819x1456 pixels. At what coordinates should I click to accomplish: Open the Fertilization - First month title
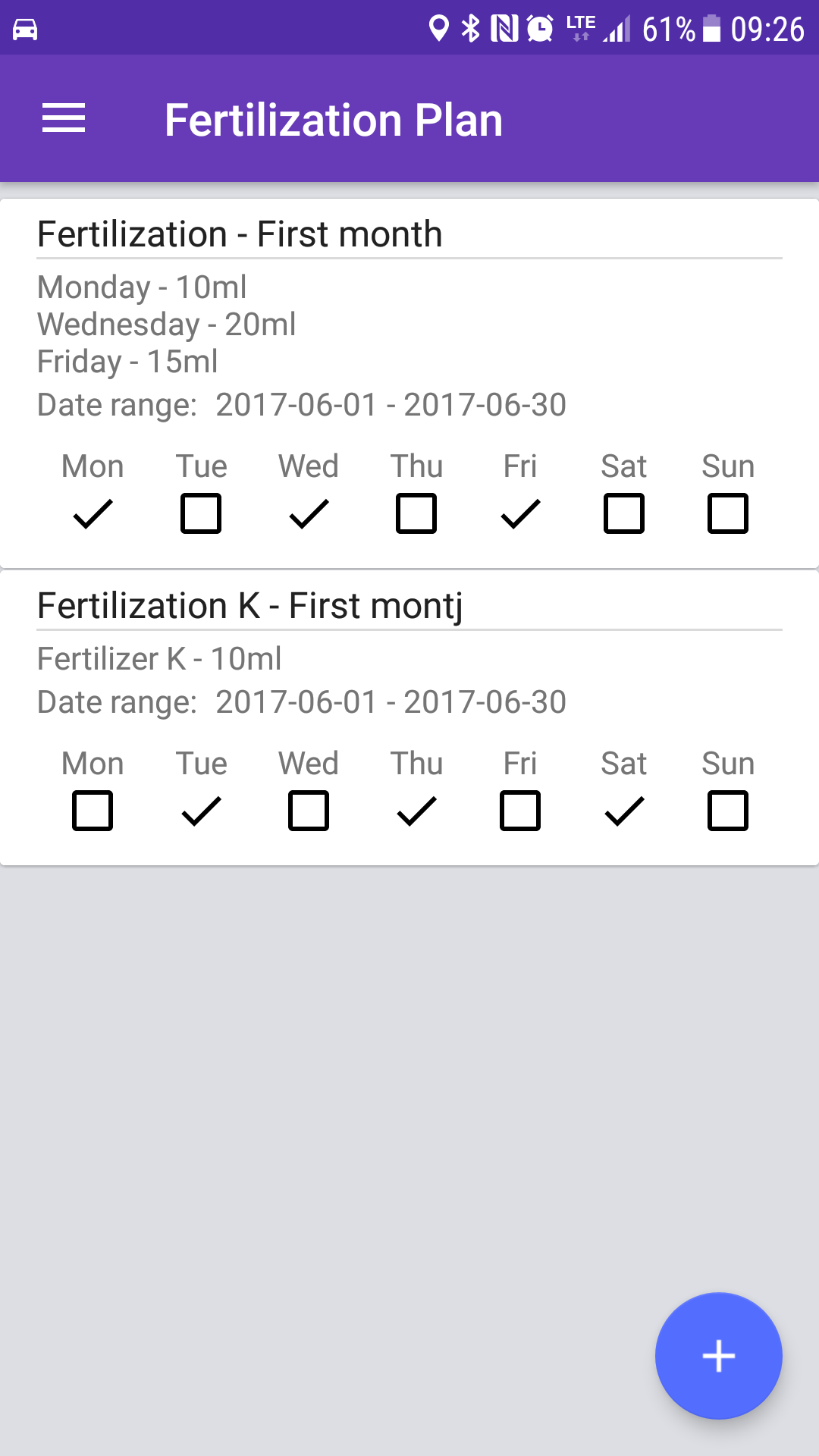tap(240, 234)
